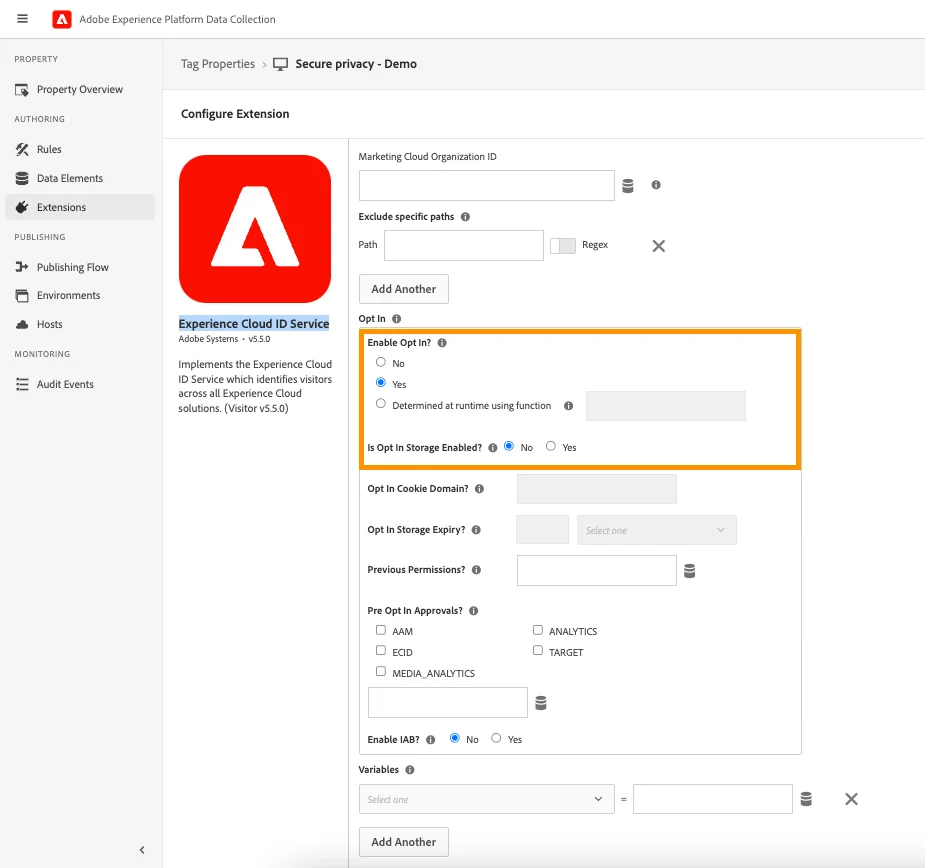Click Add Another below the Path field
Viewport: 925px width, 868px height.
tap(403, 289)
